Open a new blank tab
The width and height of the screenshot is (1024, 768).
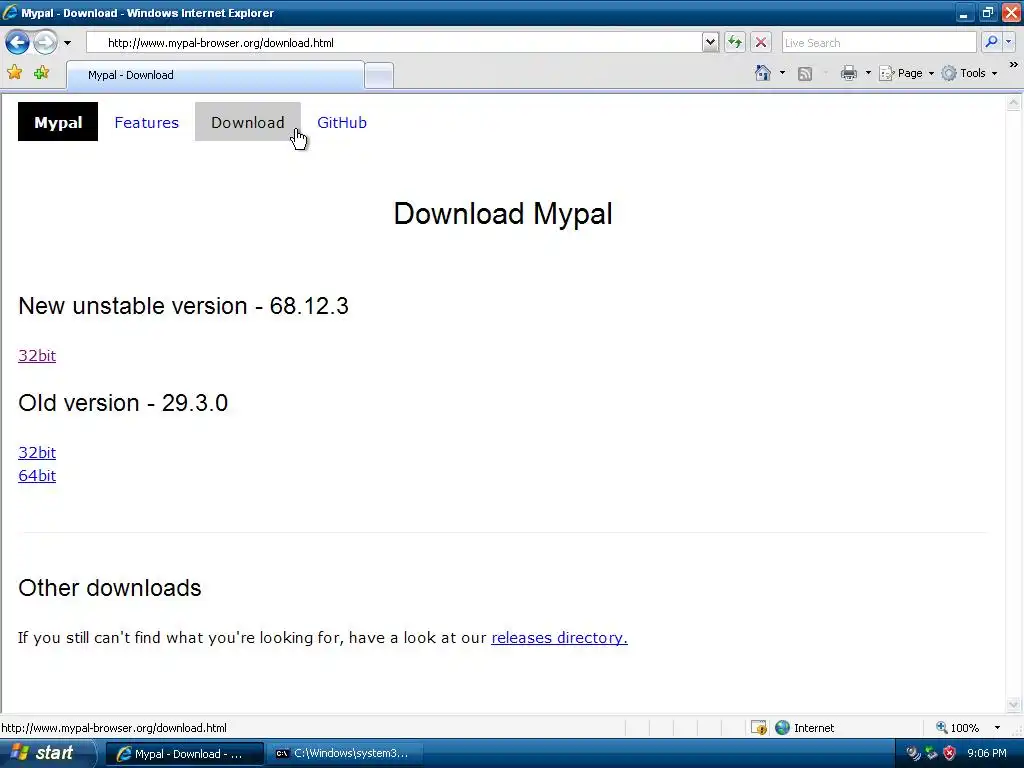(379, 76)
